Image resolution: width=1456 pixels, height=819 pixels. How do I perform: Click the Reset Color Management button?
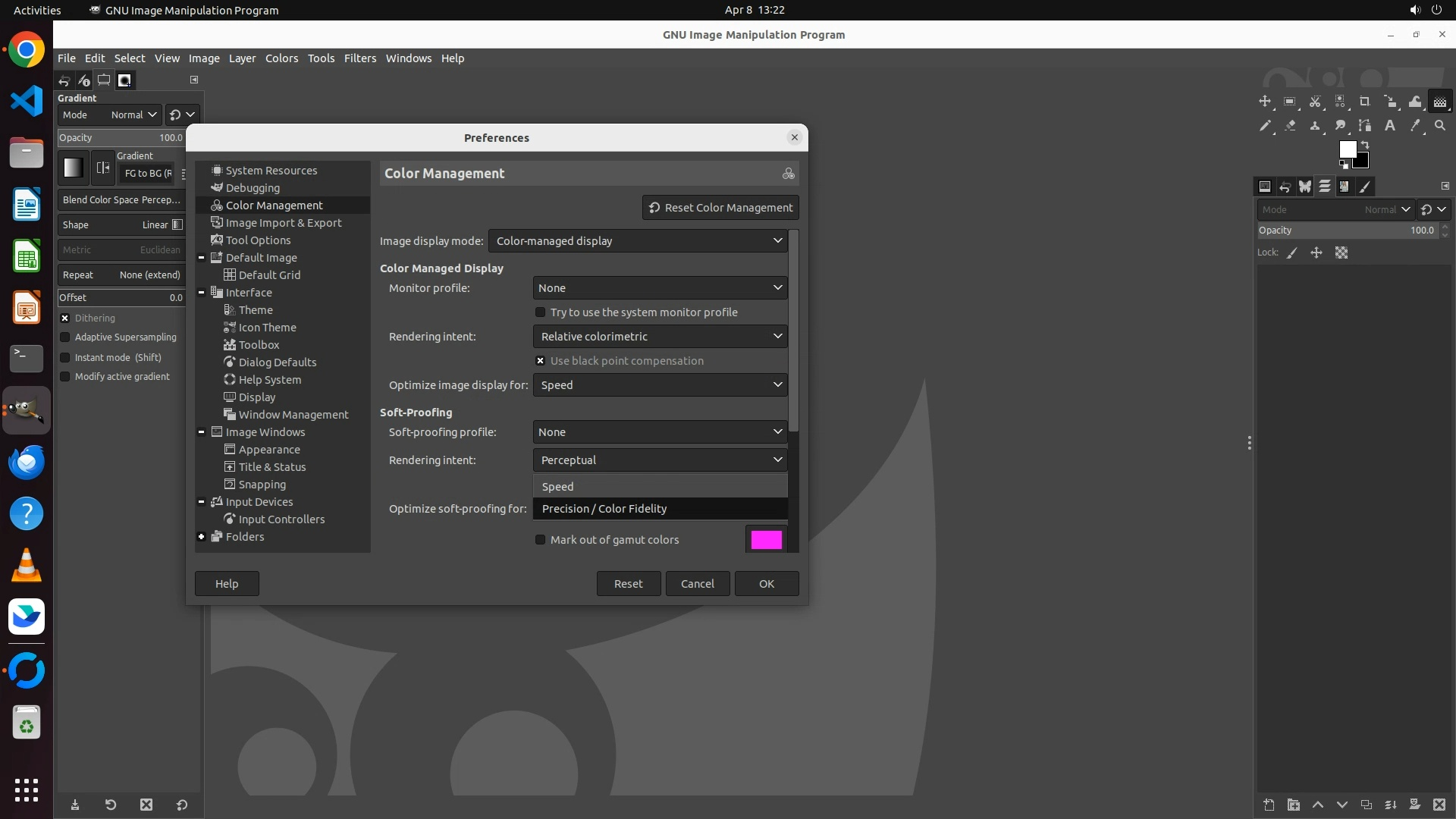tap(720, 208)
